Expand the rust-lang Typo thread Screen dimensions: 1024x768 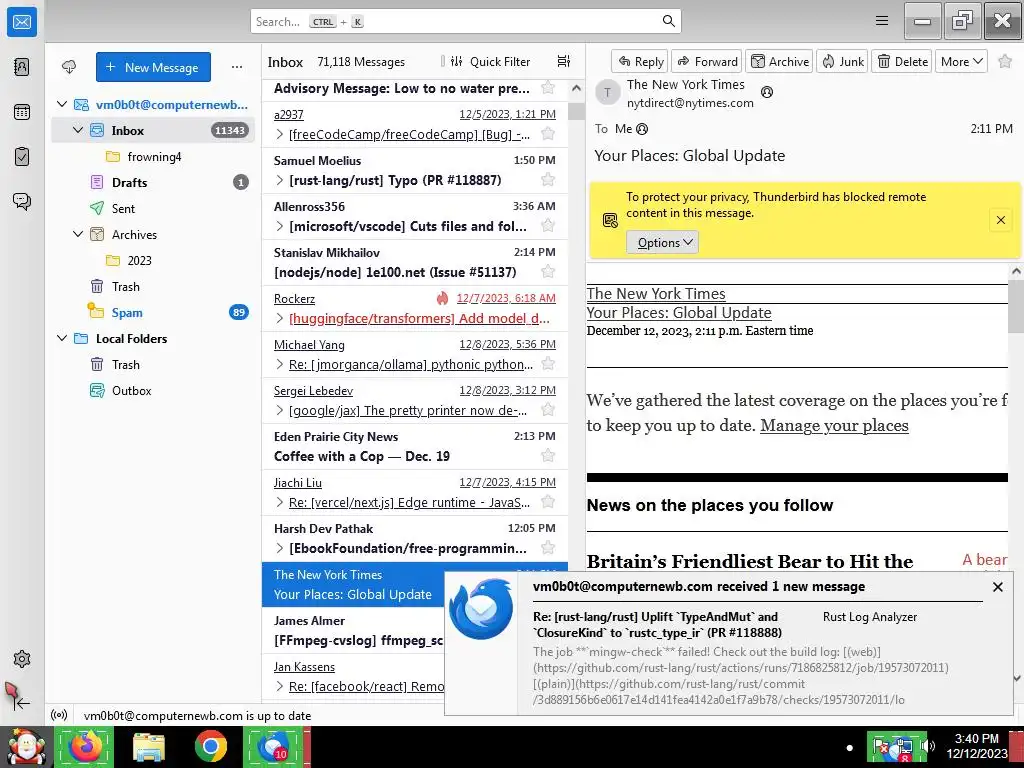[280, 180]
